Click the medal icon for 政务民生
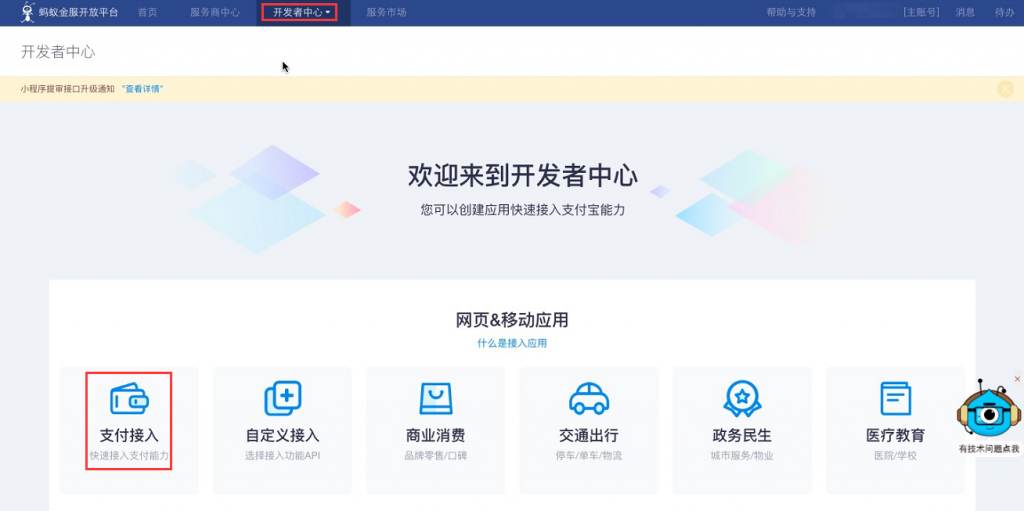1024x511 pixels. click(742, 398)
